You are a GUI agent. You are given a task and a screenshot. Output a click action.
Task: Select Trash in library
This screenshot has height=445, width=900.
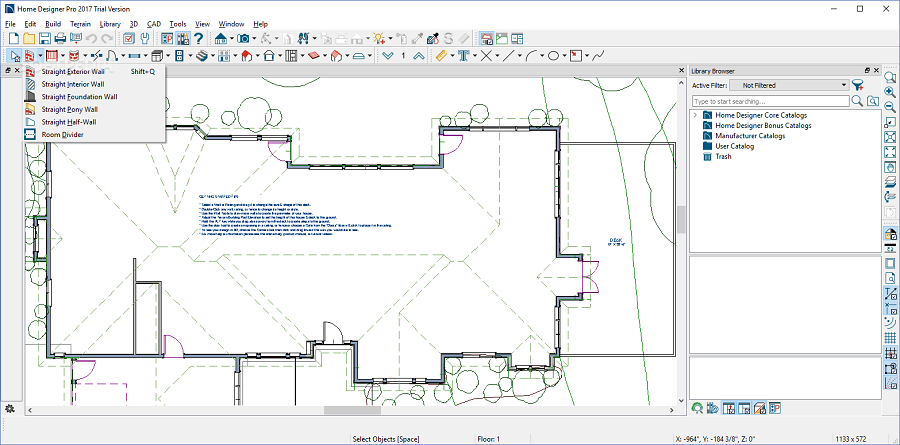coord(723,157)
